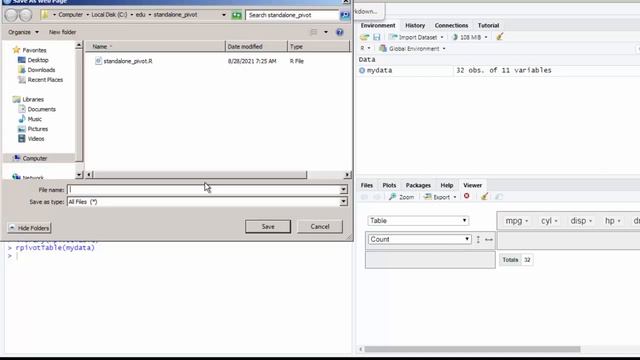Select Music library
The image size is (640, 360).
tap(34, 119)
